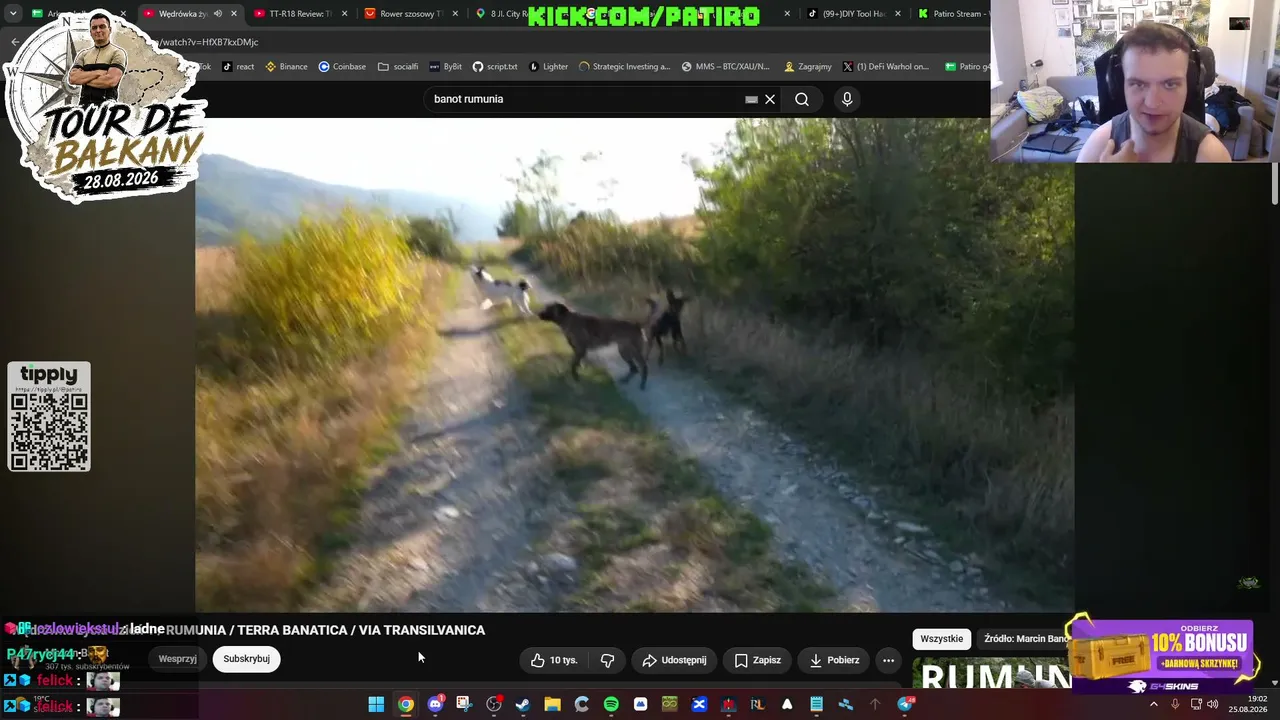Open the 'DeFi Warhol' X bookmark
This screenshot has height=720, width=1280.
[886, 67]
